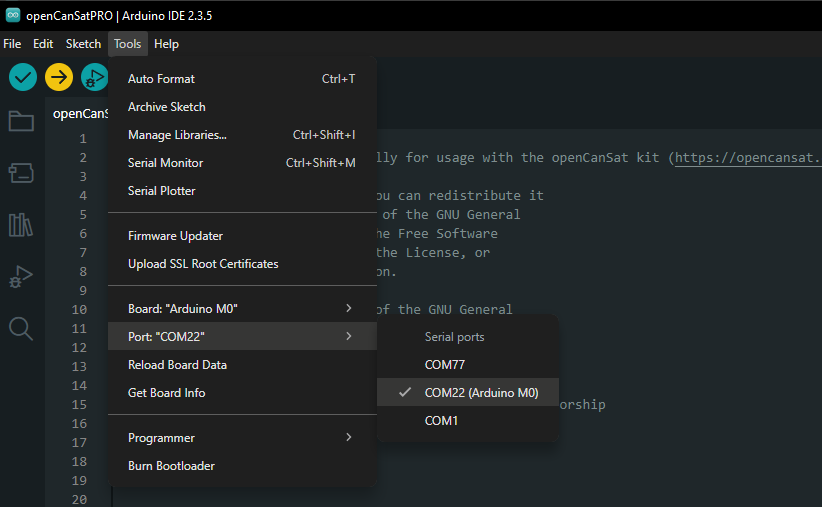This screenshot has height=507, width=822.
Task: Open the Edit menu
Action: coord(43,44)
